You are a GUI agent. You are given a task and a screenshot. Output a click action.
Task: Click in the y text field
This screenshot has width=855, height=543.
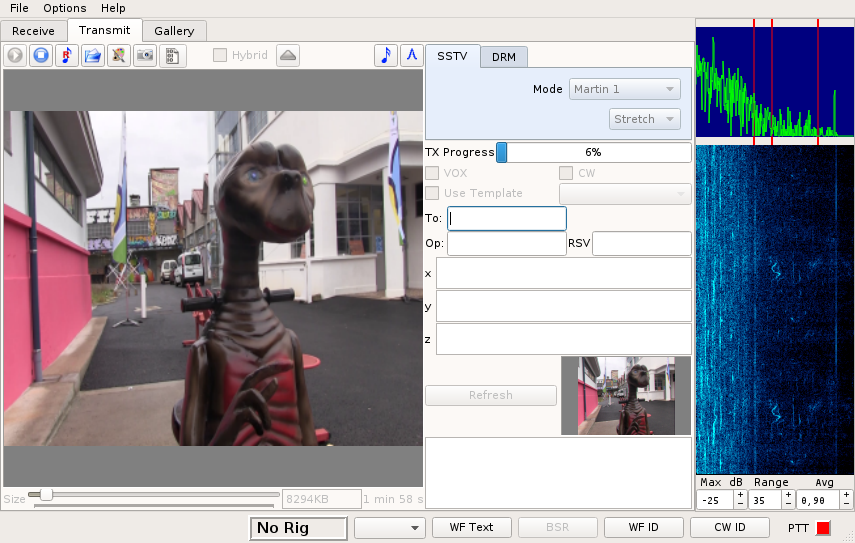coord(564,306)
